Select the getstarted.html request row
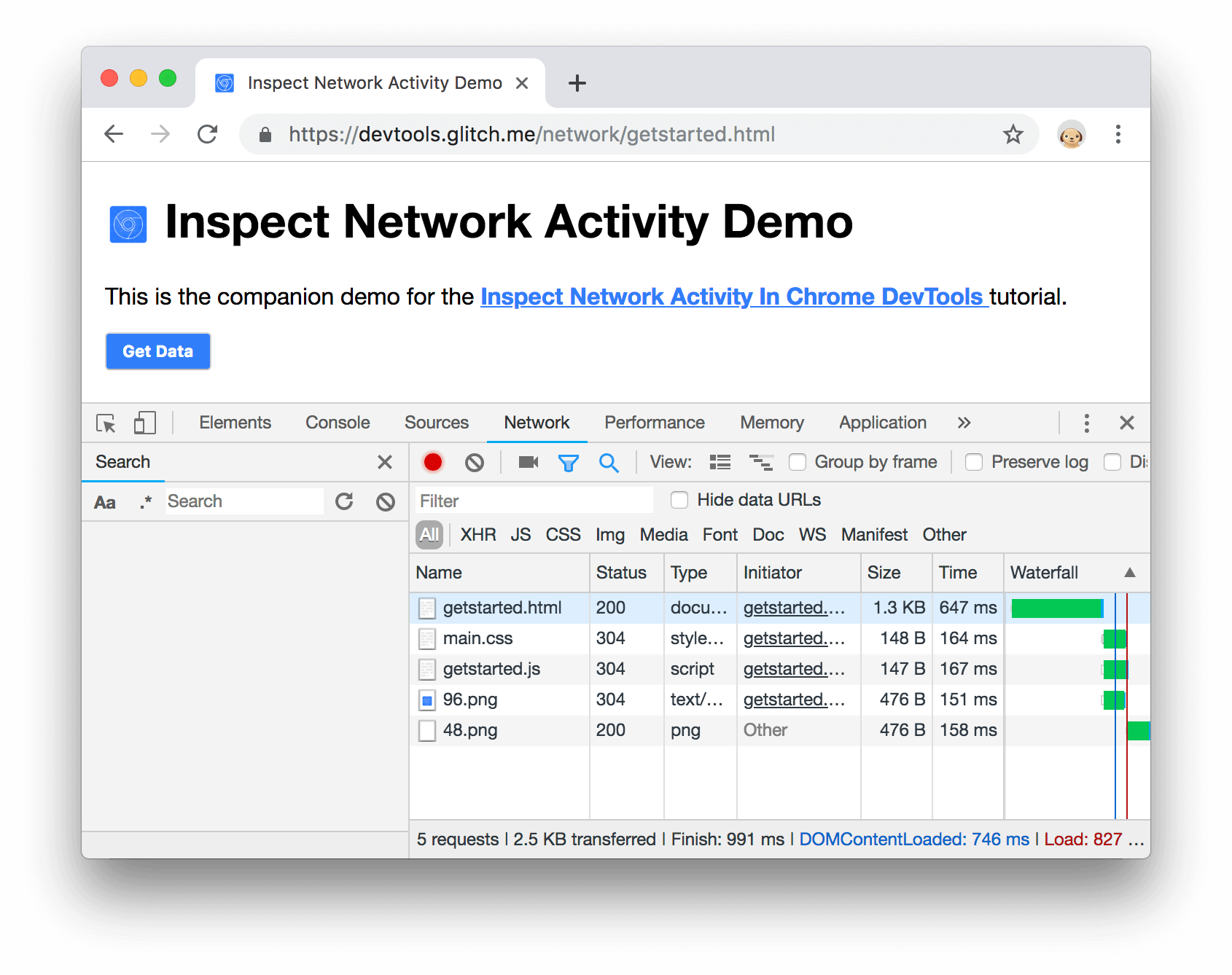Viewport: 1232px width, 975px height. 779,608
